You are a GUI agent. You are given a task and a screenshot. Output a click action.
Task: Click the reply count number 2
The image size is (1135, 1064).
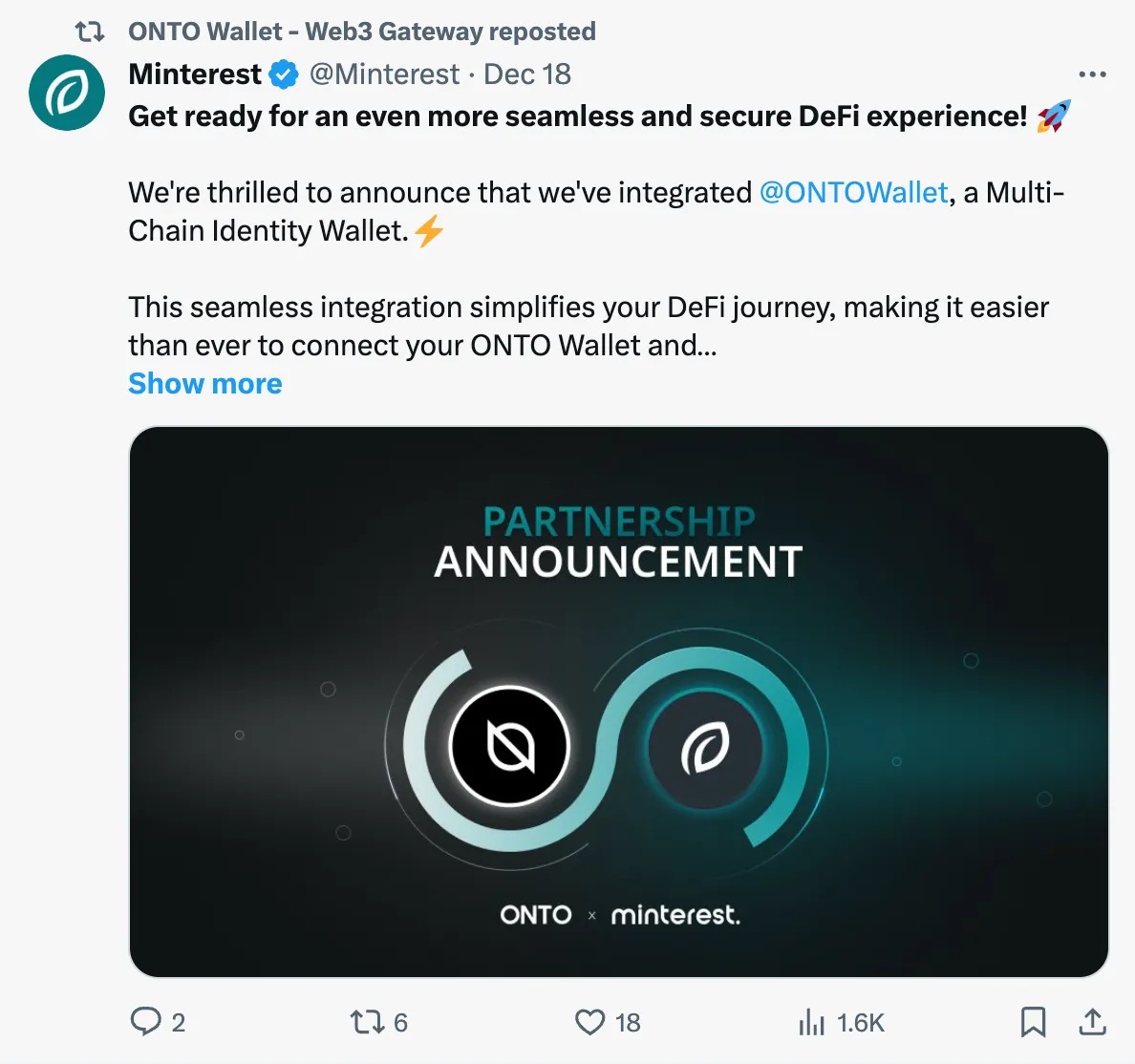[178, 1023]
